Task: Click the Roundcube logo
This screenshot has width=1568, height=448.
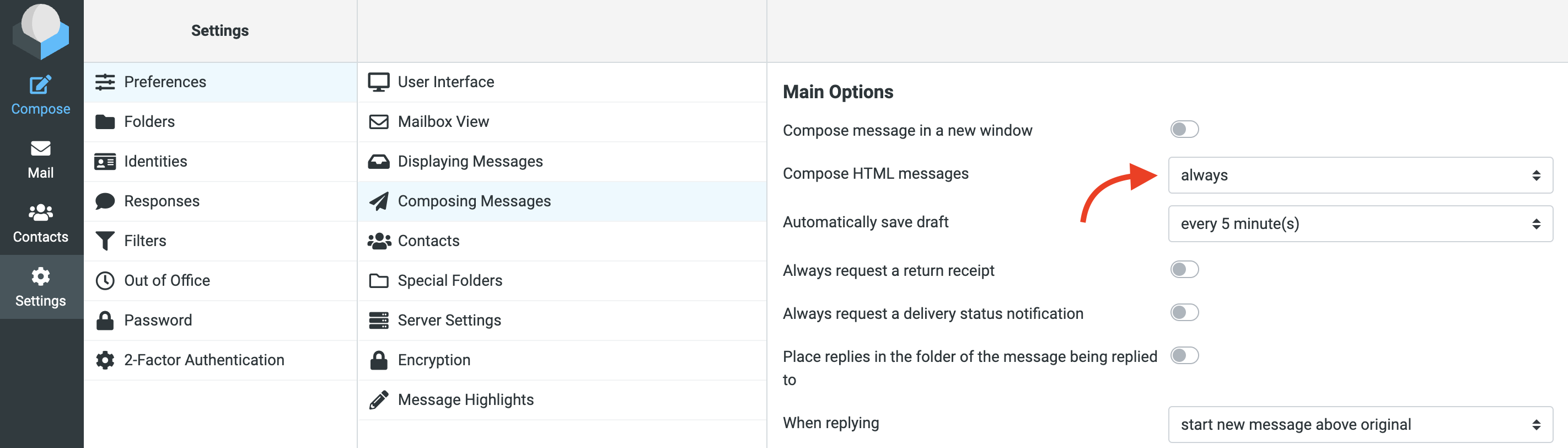Action: point(41,30)
